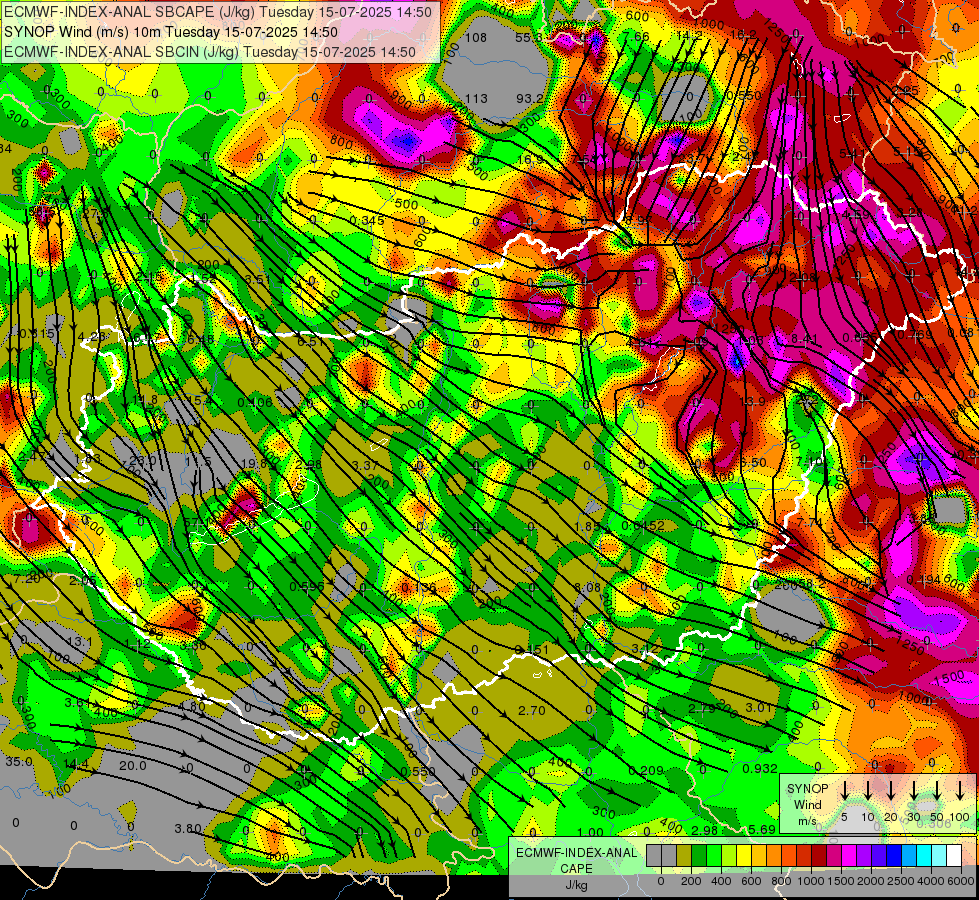Click the station value 3.51
Viewport: 979px width, 900px height.
pyautogui.click(x=257, y=279)
